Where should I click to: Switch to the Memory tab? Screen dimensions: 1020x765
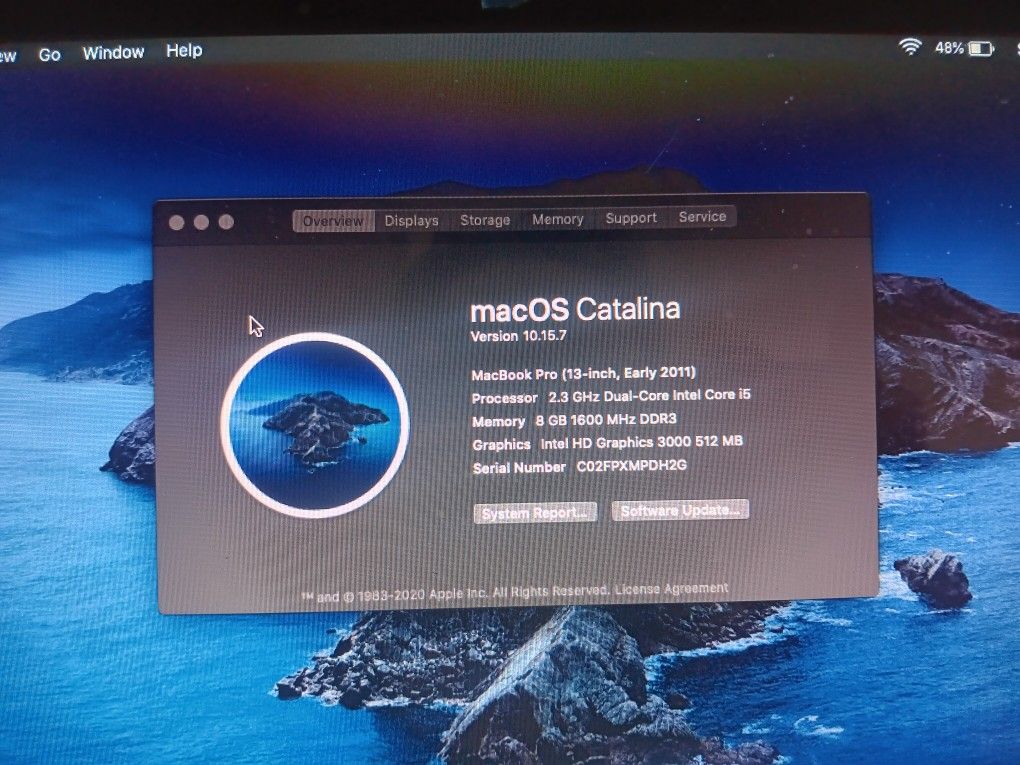coord(557,219)
